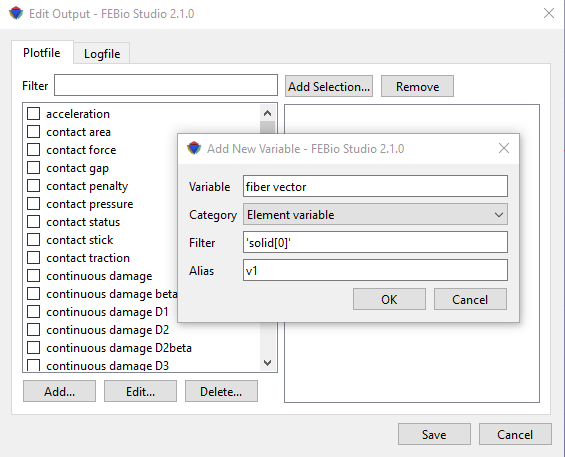This screenshot has width=565, height=457.
Task: Click the variable list scroll up arrow
Action: [267, 113]
